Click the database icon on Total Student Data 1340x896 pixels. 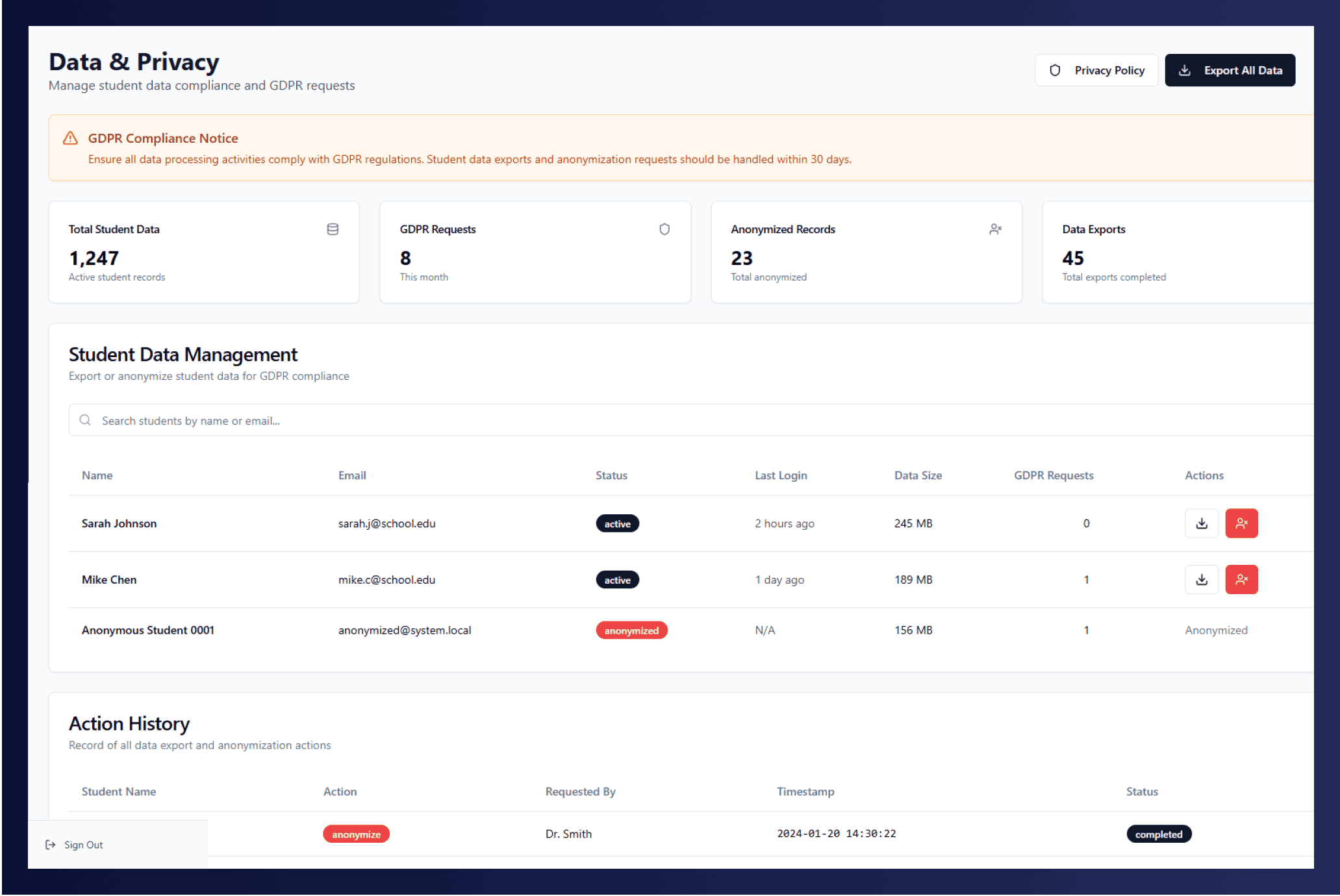pos(333,229)
